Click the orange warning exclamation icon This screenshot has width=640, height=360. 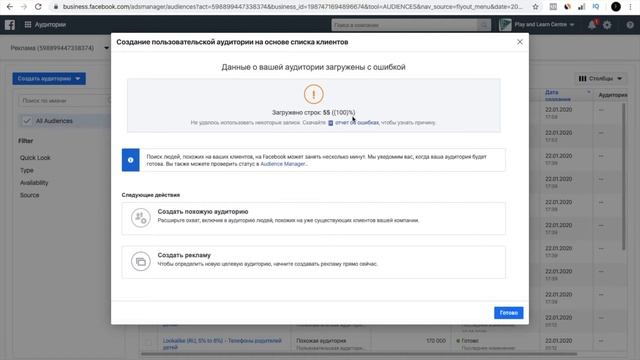[x=313, y=94]
